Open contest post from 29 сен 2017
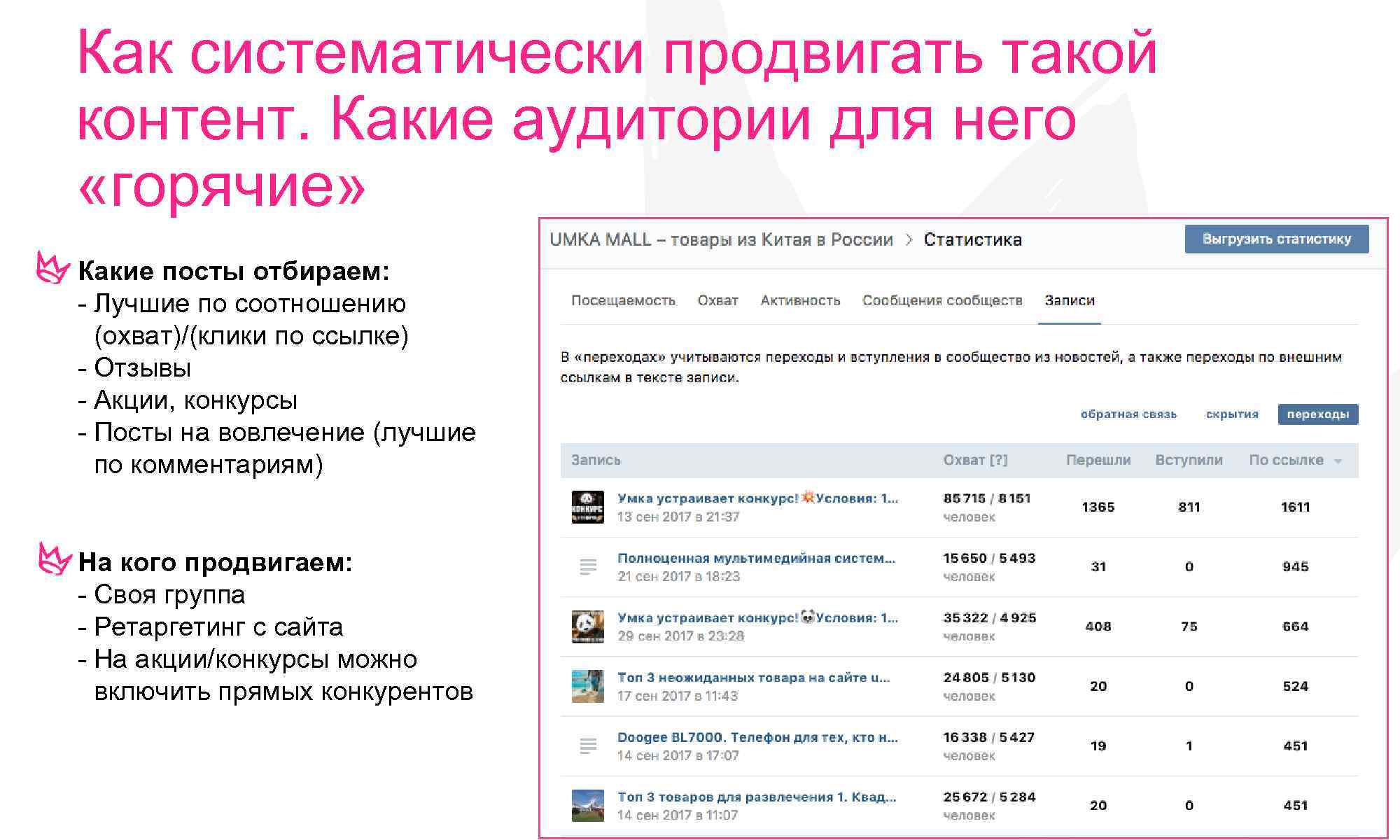The width and height of the screenshot is (1400, 840). click(x=757, y=618)
